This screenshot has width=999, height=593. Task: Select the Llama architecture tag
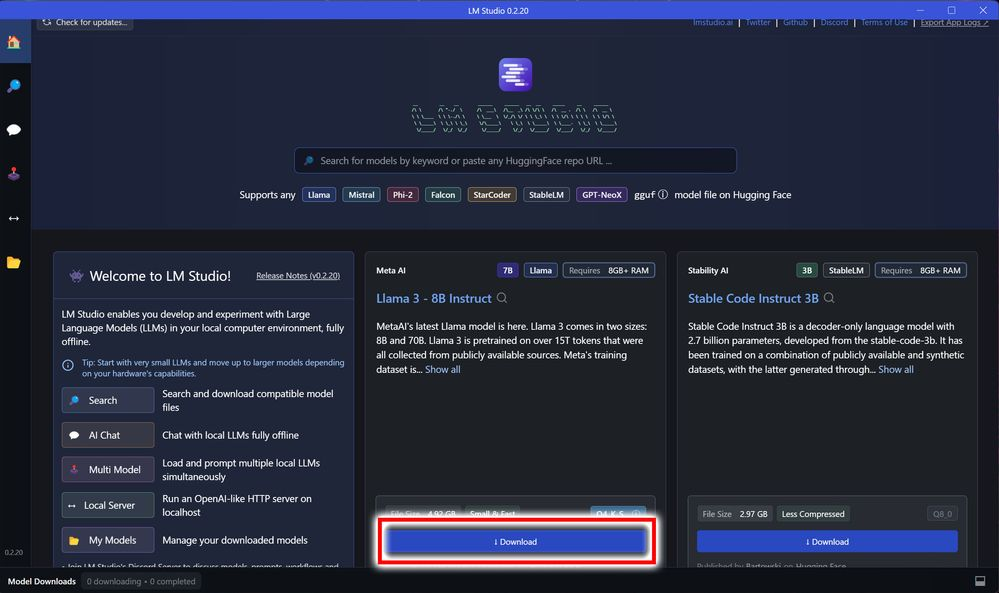pos(319,195)
